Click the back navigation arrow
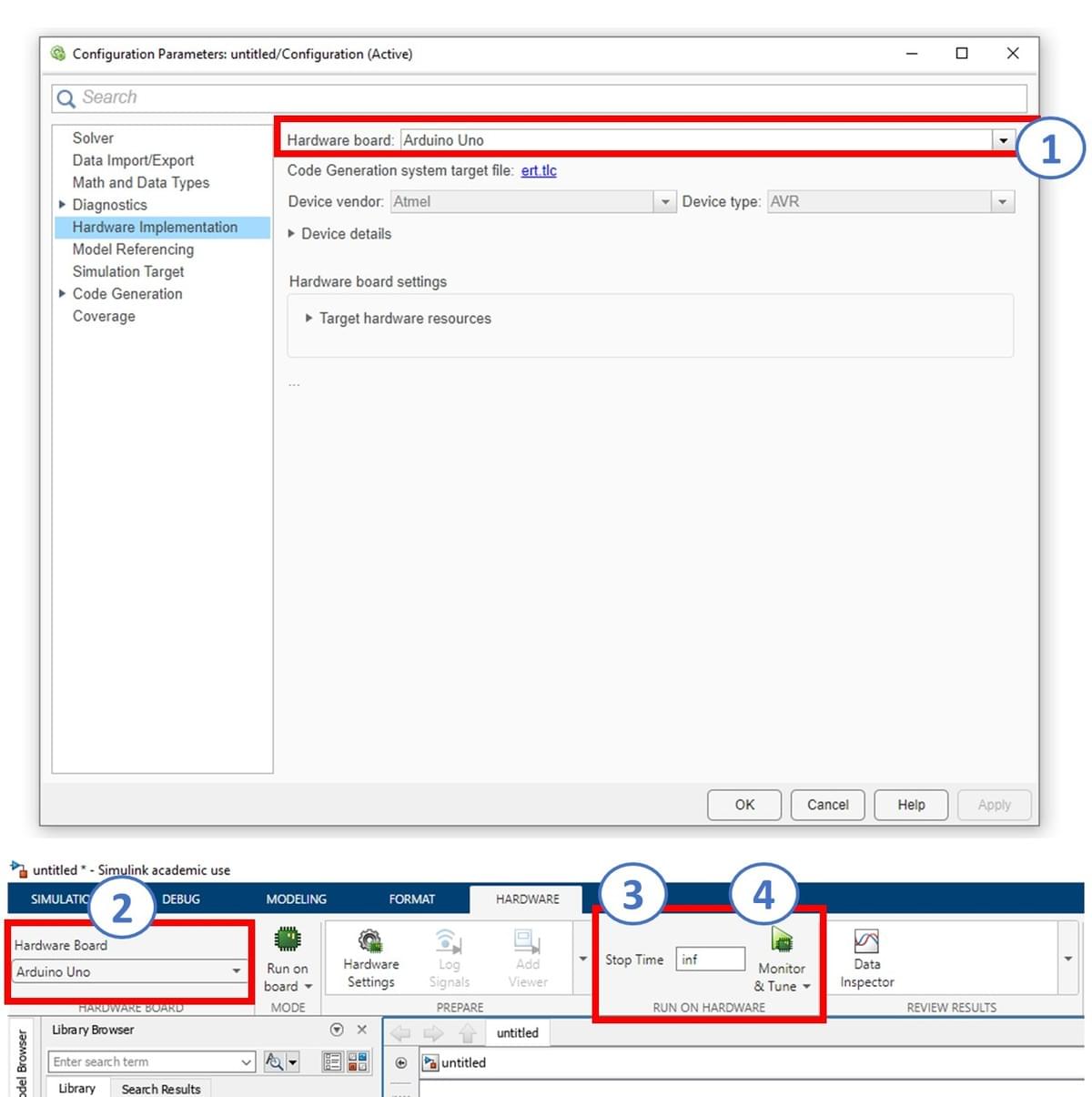The image size is (1092, 1097). [400, 1033]
